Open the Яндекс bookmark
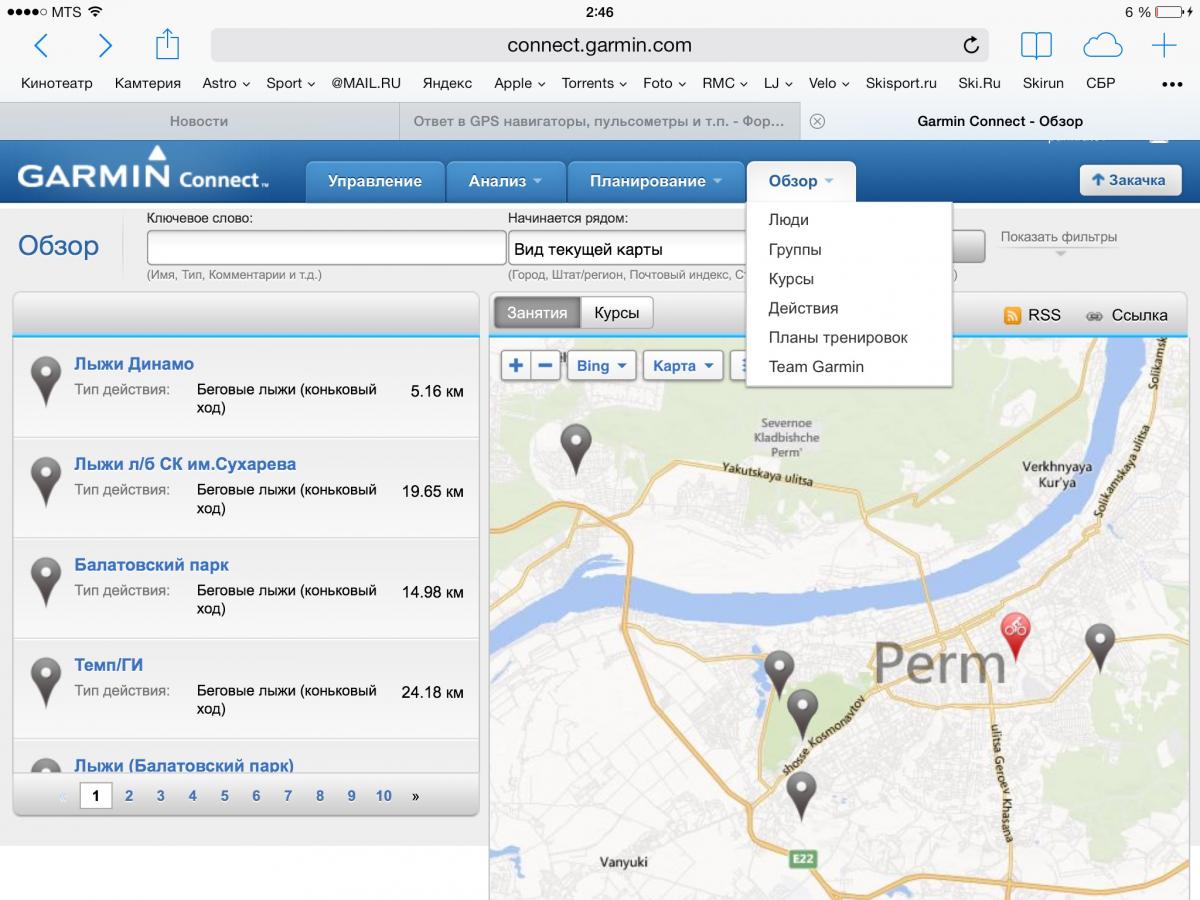This screenshot has width=1200, height=900. click(448, 83)
